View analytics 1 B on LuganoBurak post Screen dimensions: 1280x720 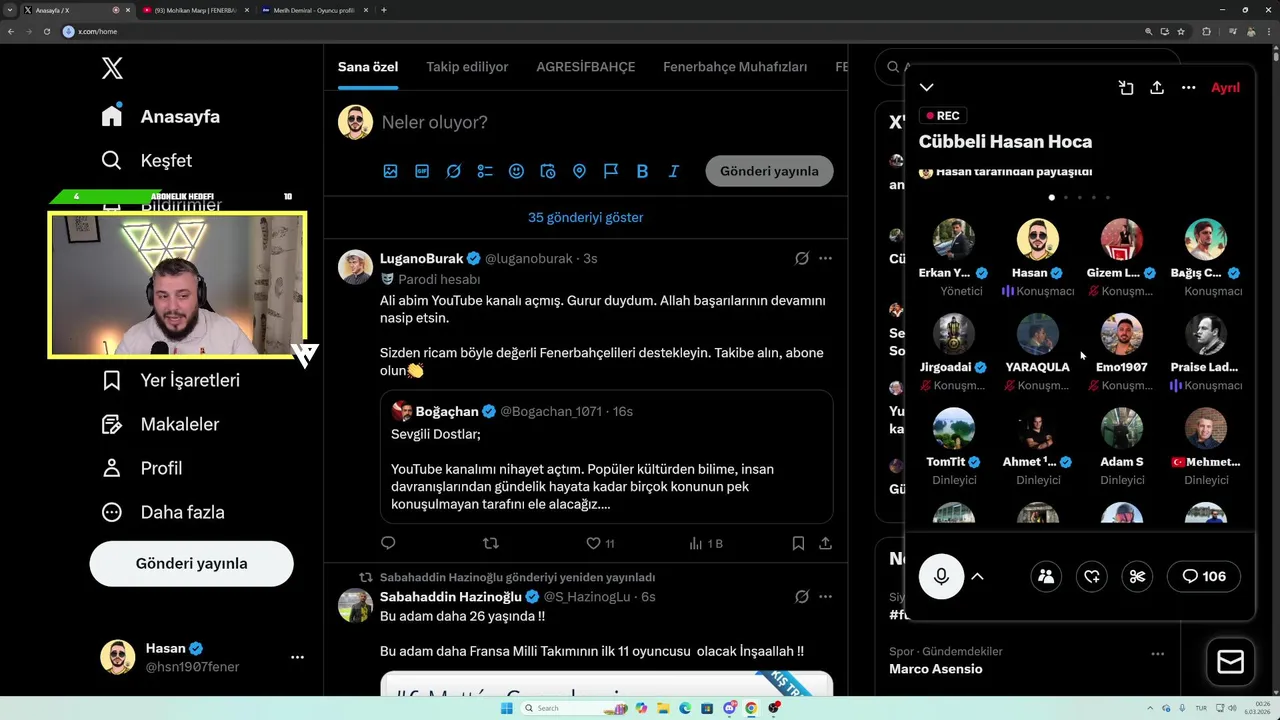706,543
